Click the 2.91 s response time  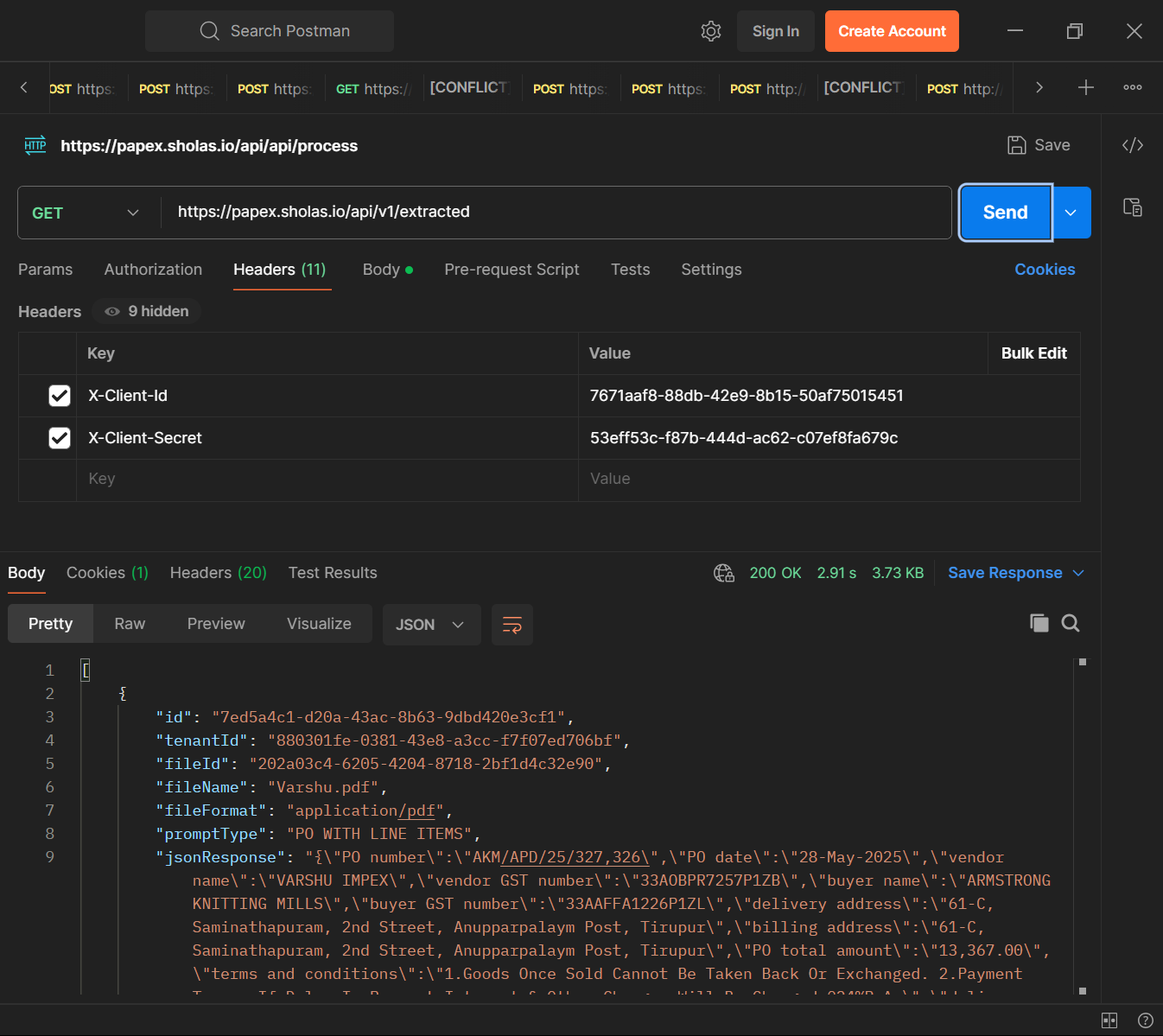pos(836,573)
